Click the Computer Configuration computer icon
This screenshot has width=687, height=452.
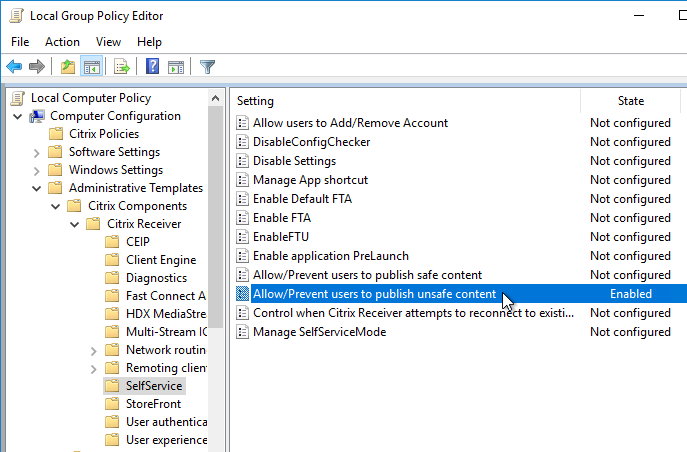click(x=37, y=116)
